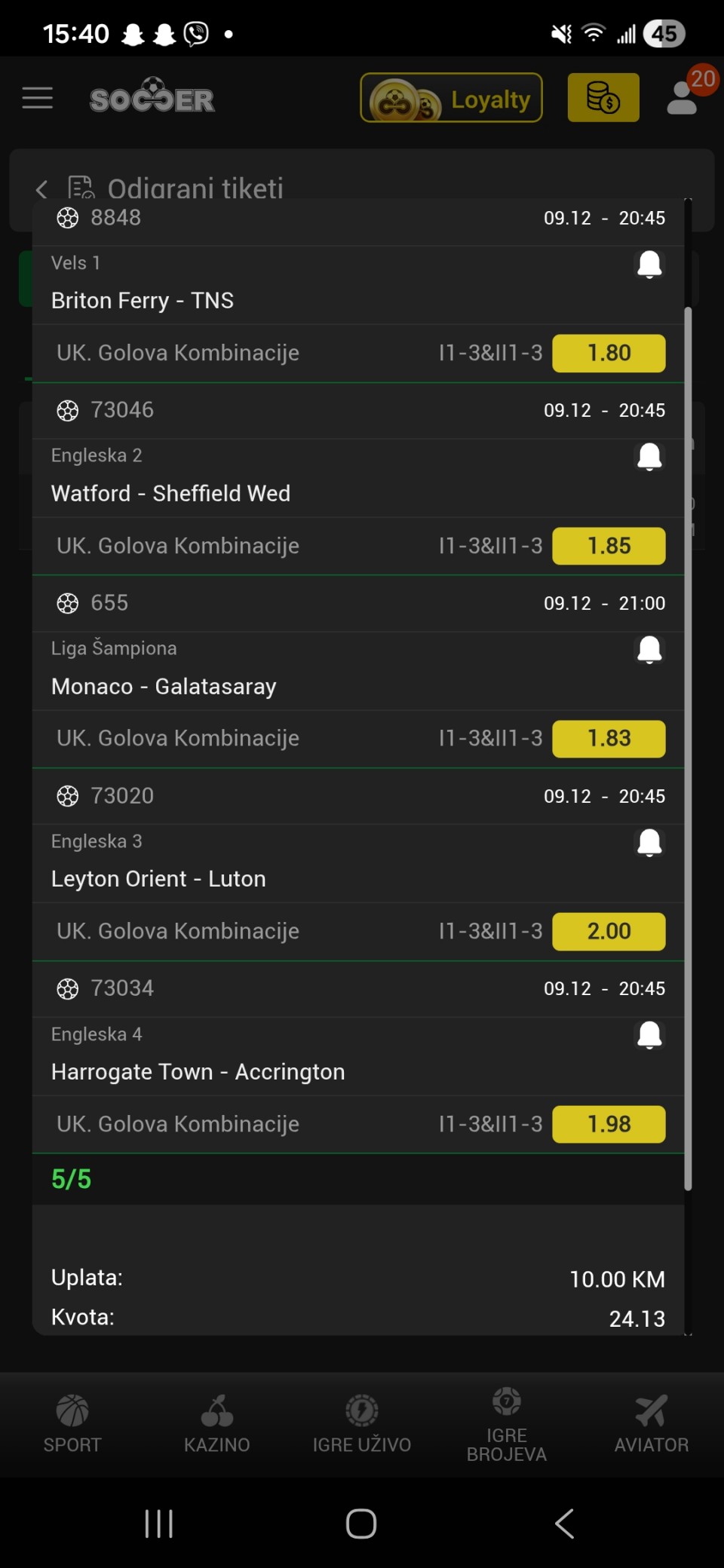Open the user profile icon

[683, 97]
